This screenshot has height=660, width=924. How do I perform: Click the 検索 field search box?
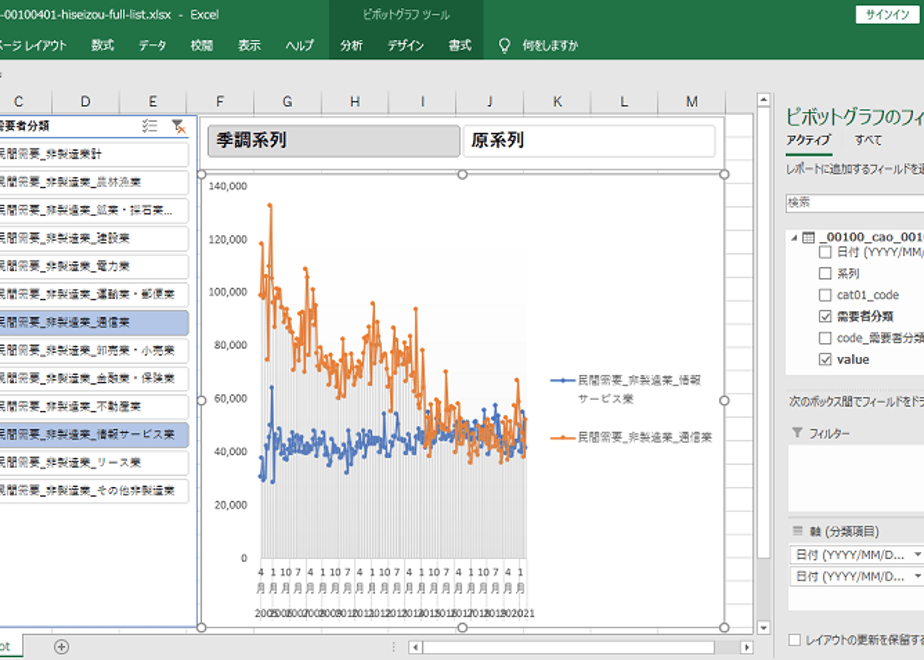coord(854,203)
